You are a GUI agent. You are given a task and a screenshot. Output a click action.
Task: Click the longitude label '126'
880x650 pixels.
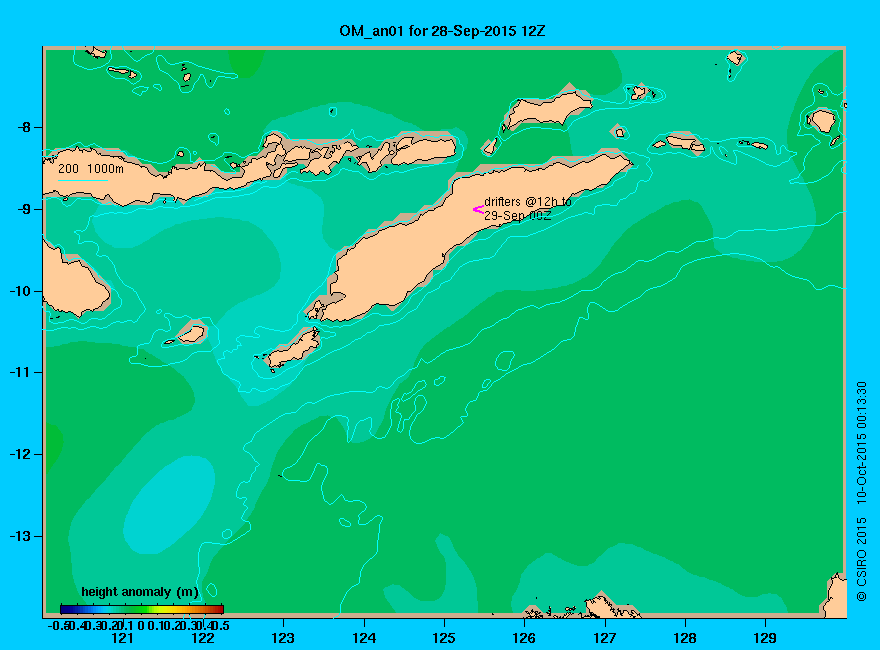click(524, 638)
